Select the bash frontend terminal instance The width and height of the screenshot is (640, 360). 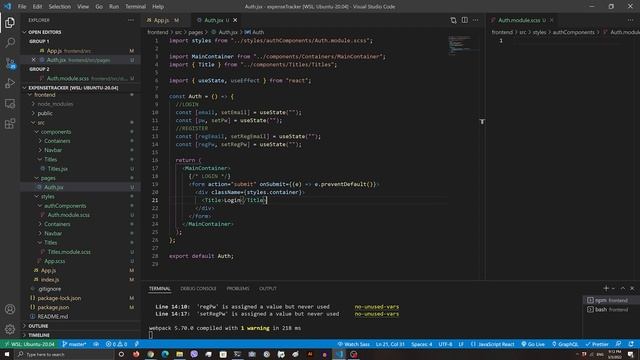tap(610, 309)
